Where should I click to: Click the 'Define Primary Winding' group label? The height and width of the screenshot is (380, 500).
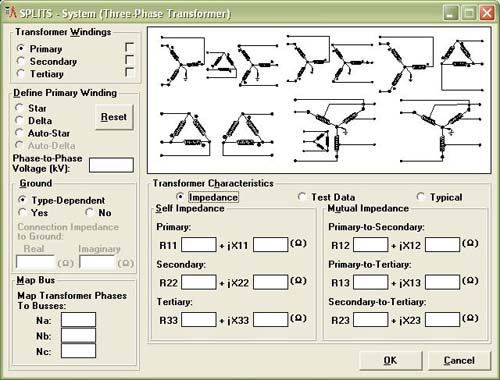click(65, 93)
